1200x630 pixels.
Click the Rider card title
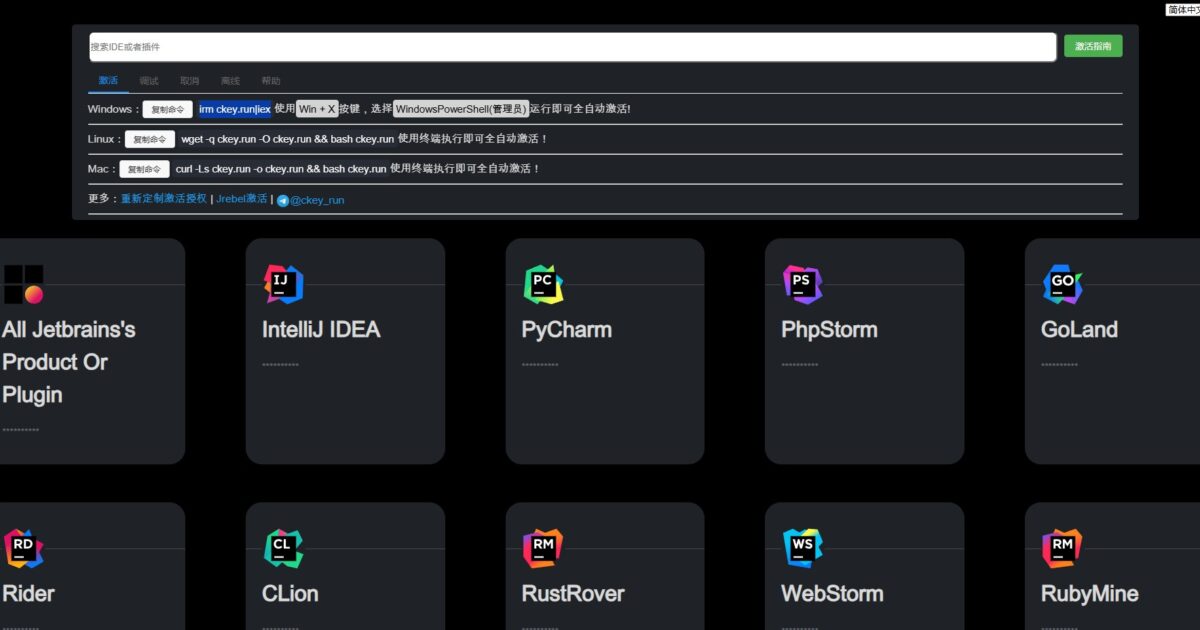point(29,594)
